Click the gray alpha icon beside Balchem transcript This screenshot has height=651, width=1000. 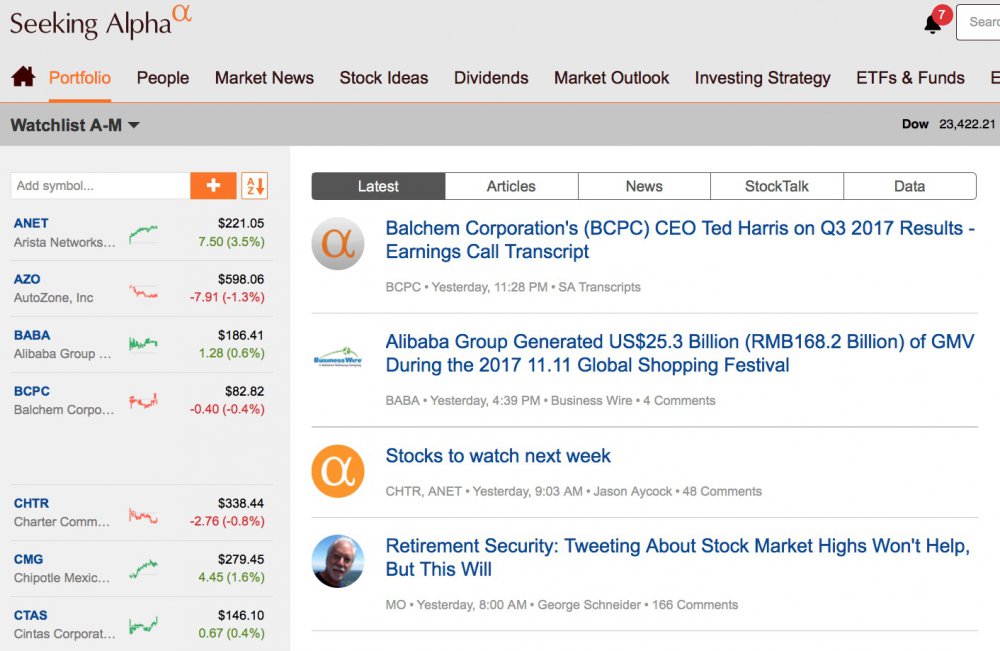pyautogui.click(x=337, y=244)
